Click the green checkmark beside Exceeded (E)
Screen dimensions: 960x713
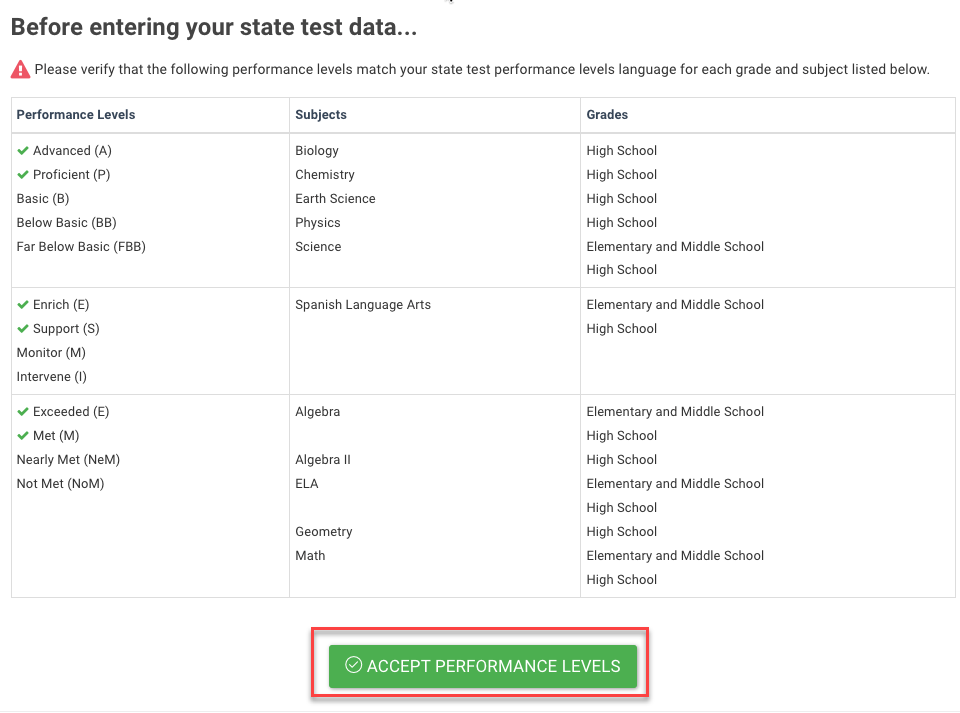23,412
